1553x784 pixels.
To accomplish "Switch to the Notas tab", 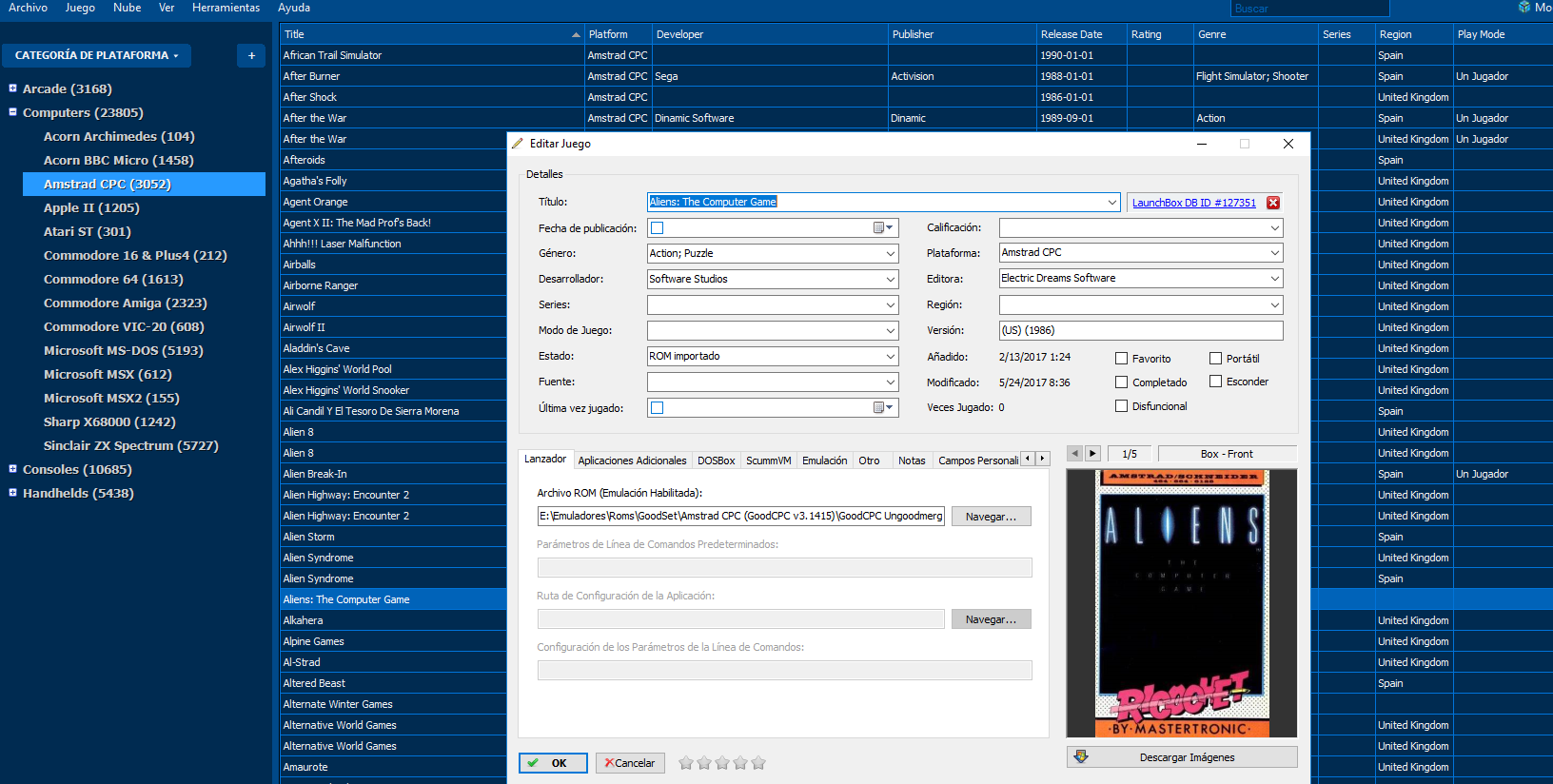I will click(912, 461).
